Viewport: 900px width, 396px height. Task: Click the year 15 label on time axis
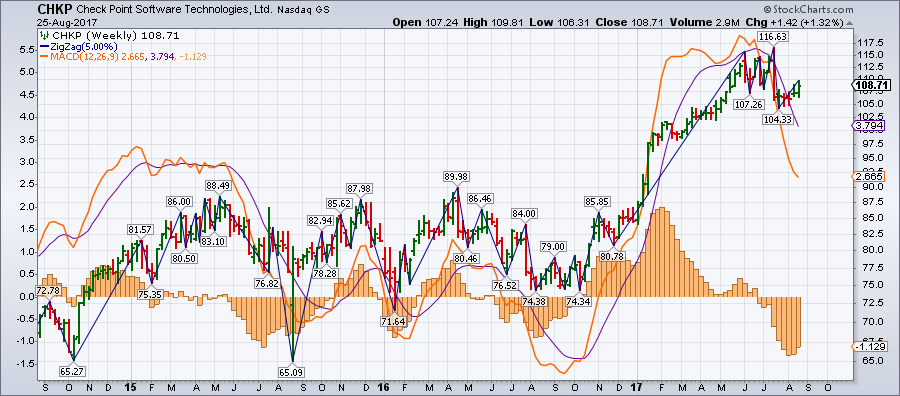pyautogui.click(x=130, y=389)
